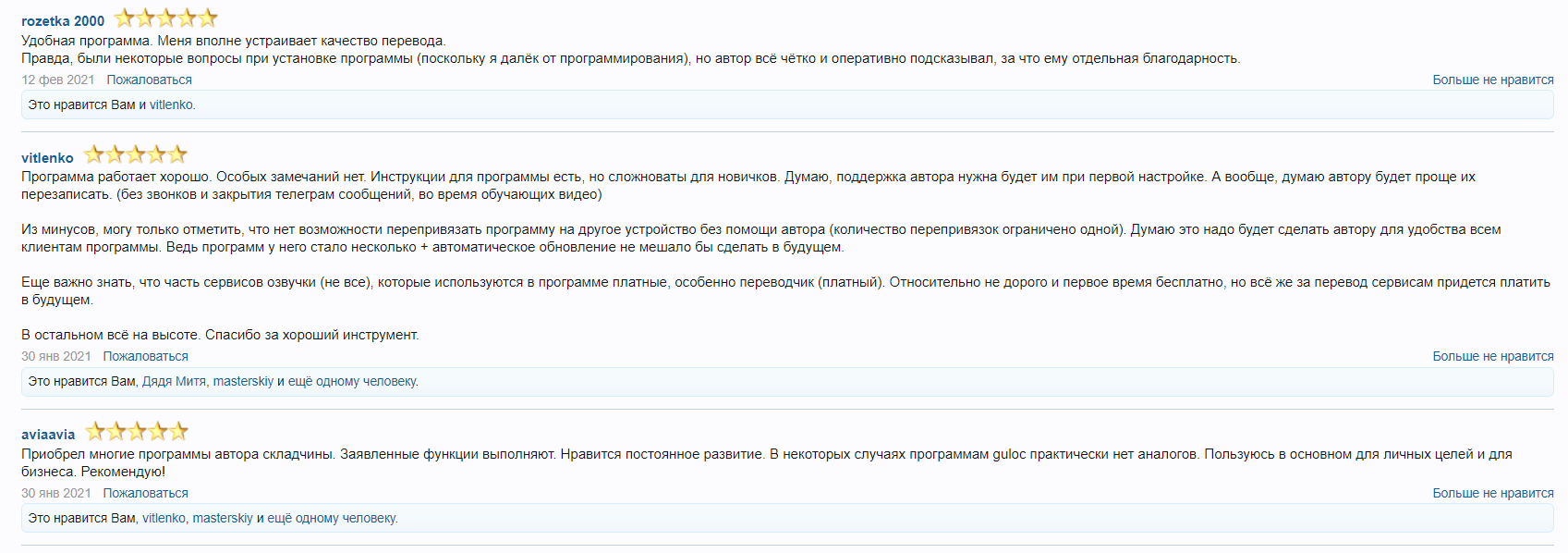Open masterskiy in aviaavia review's likes

[x=222, y=519]
